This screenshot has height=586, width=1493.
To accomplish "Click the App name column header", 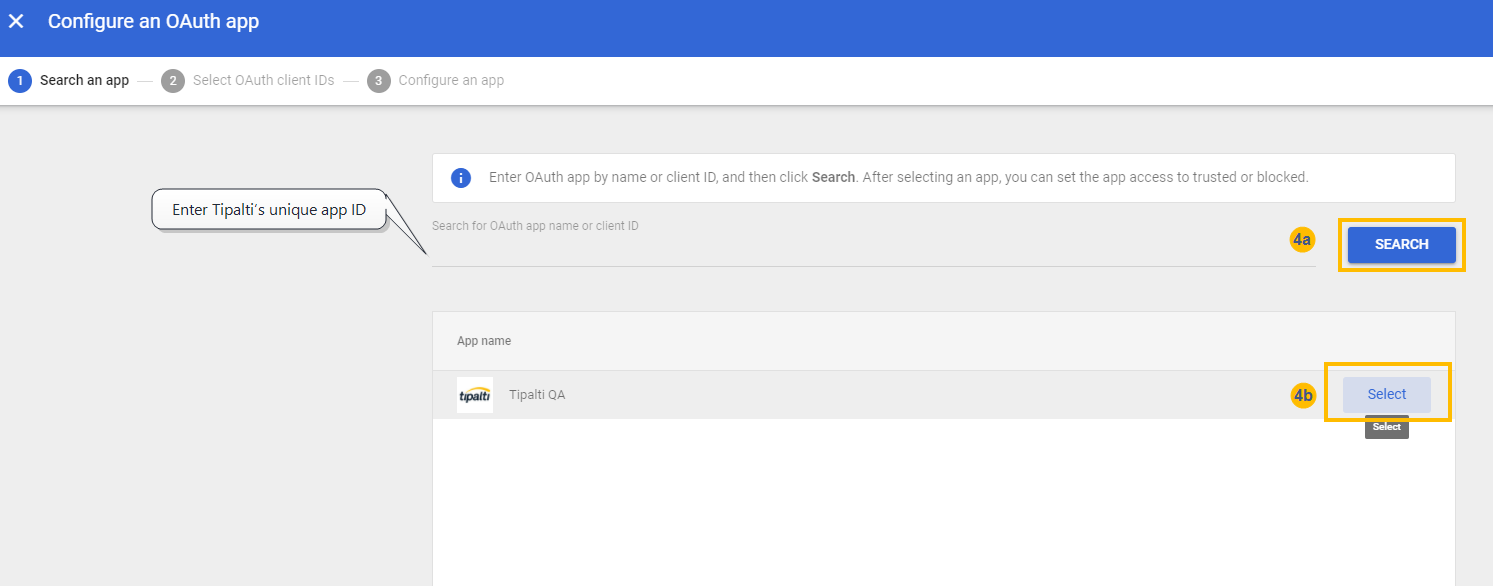I will point(484,340).
